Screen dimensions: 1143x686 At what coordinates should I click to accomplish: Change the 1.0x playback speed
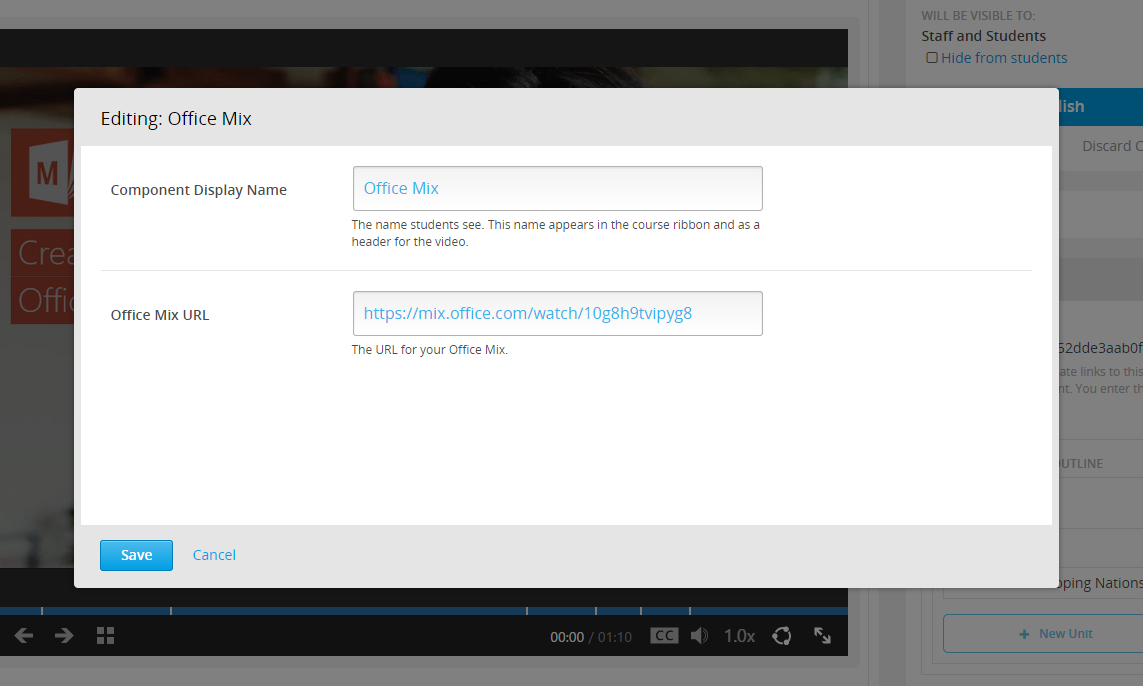[739, 636]
